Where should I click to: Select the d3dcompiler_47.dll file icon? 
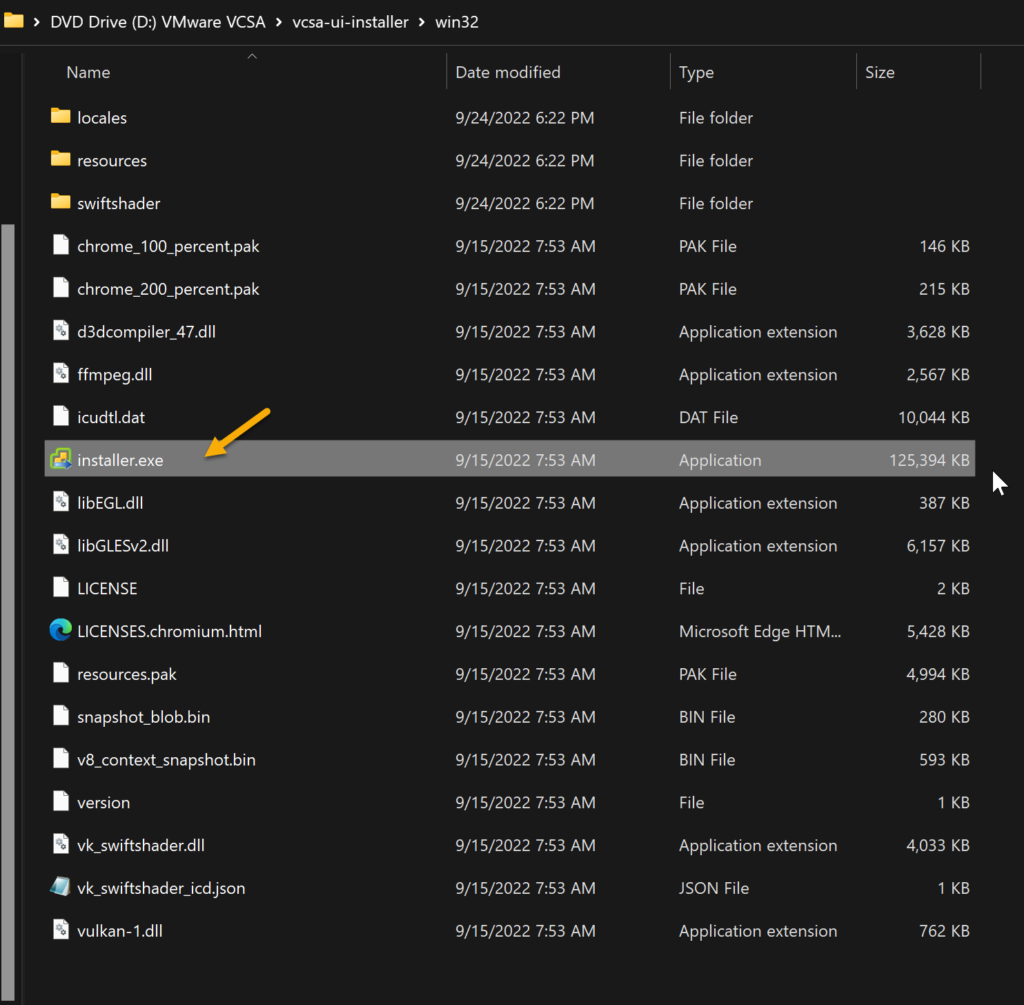[x=61, y=331]
